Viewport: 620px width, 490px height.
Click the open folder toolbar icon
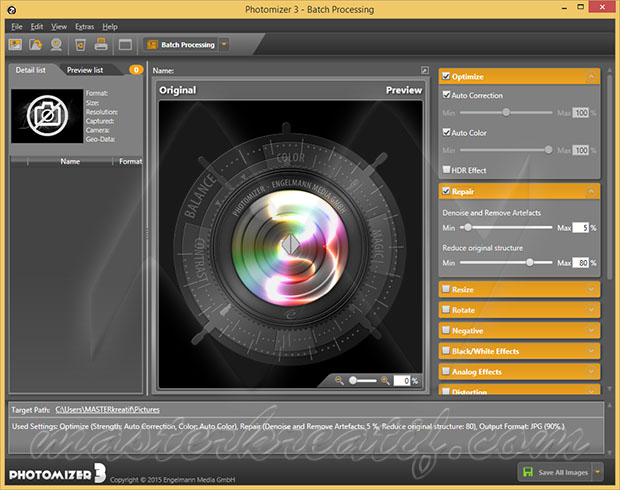[36, 44]
